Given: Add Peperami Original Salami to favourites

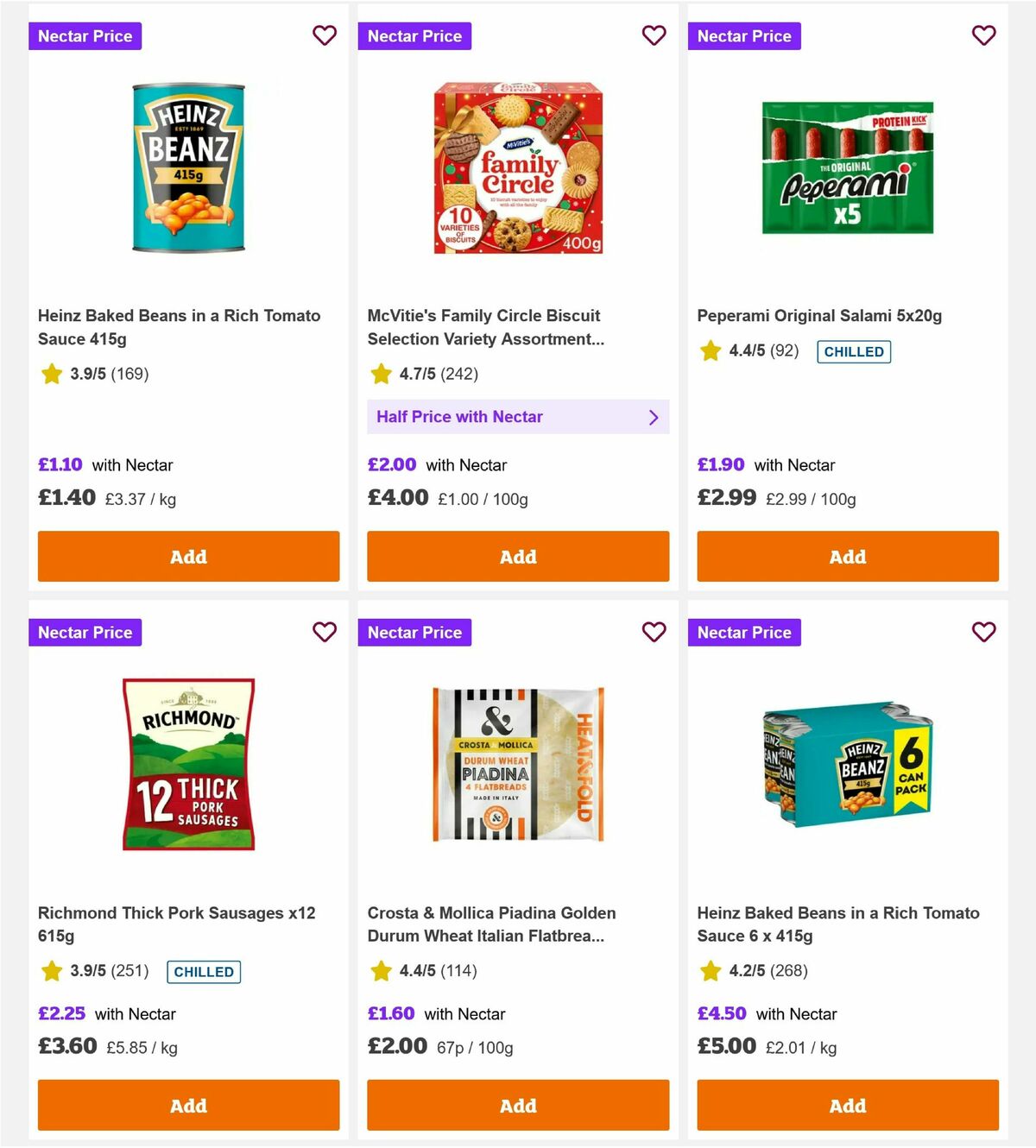Looking at the screenshot, I should tap(983, 35).
